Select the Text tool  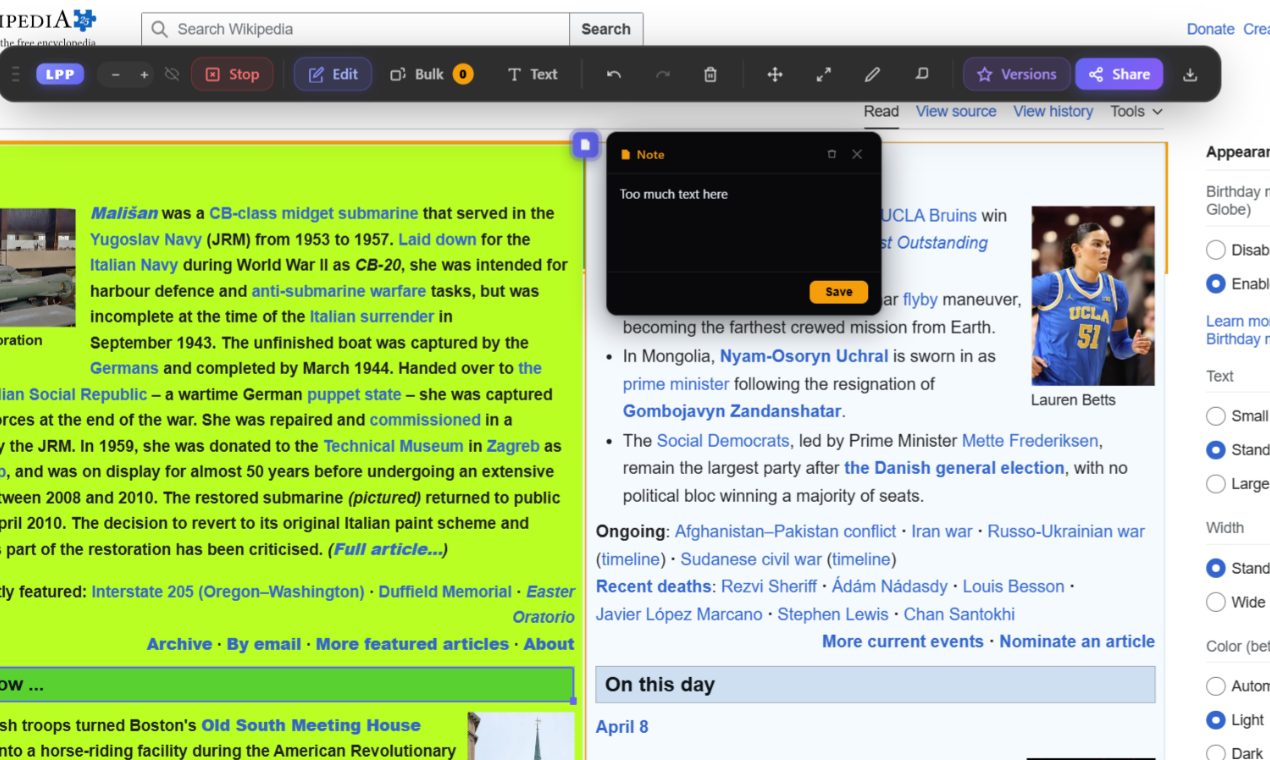(532, 74)
